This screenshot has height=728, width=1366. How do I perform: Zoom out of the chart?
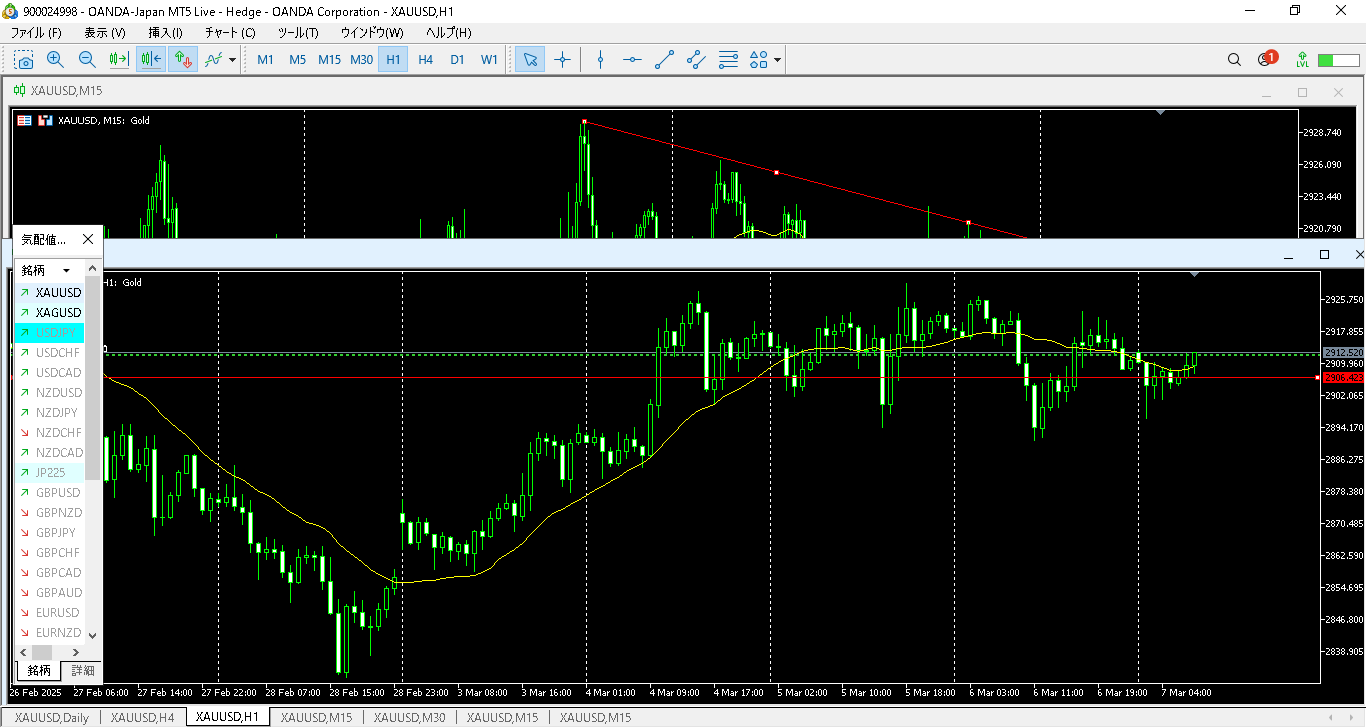tap(87, 59)
